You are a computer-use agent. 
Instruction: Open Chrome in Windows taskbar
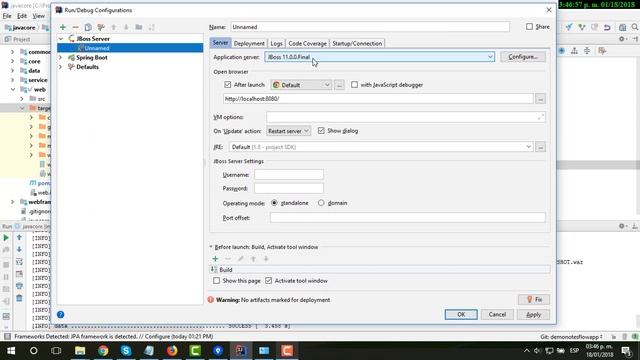(103, 351)
